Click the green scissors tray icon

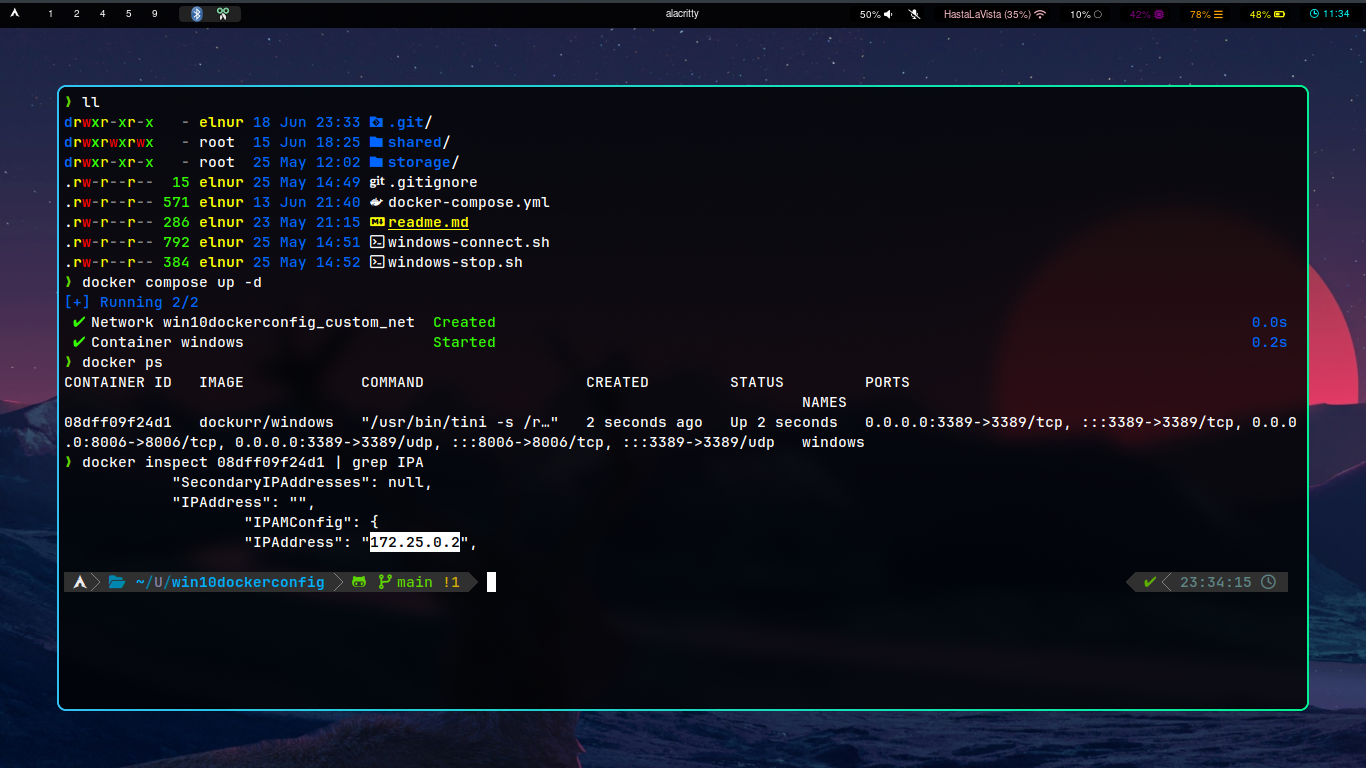[x=223, y=14]
